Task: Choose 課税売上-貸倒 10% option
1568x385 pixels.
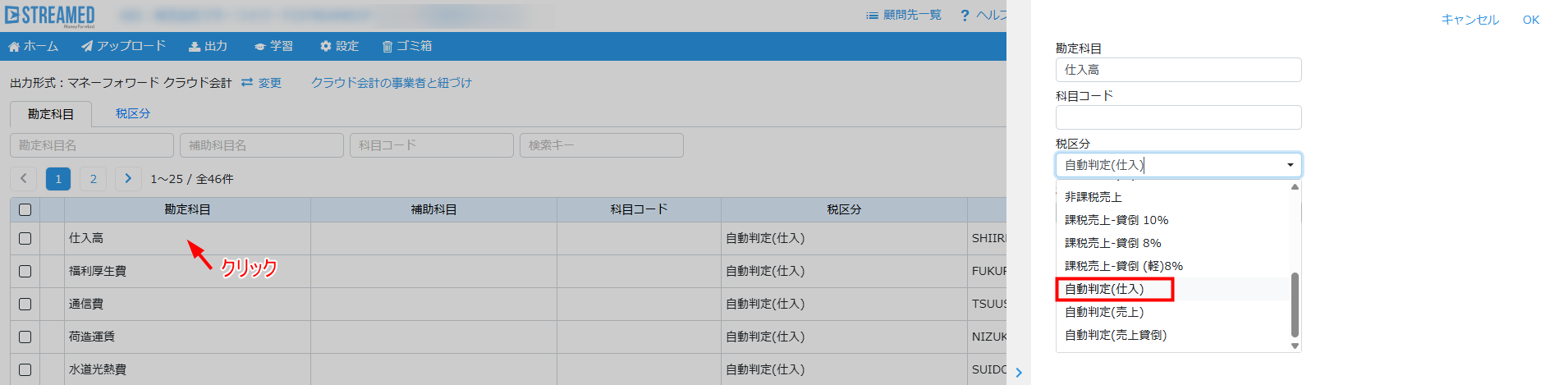Action: tap(1116, 220)
